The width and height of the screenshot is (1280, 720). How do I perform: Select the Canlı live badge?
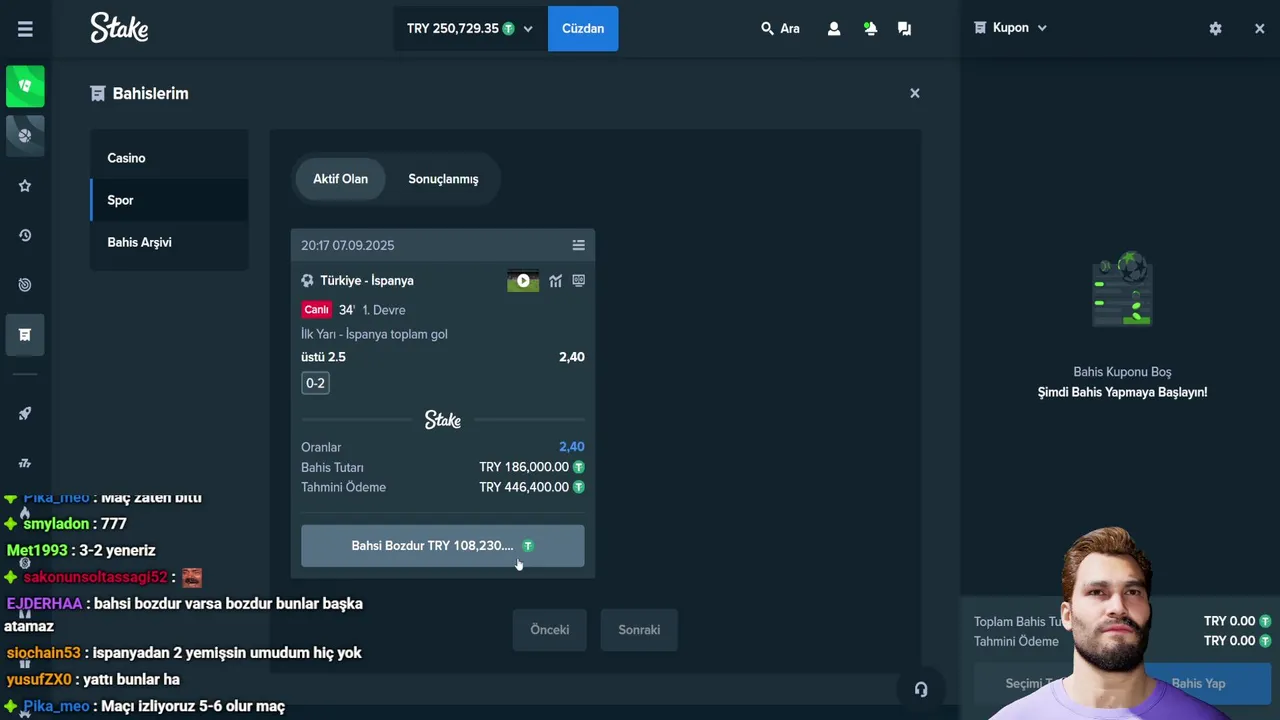(316, 310)
